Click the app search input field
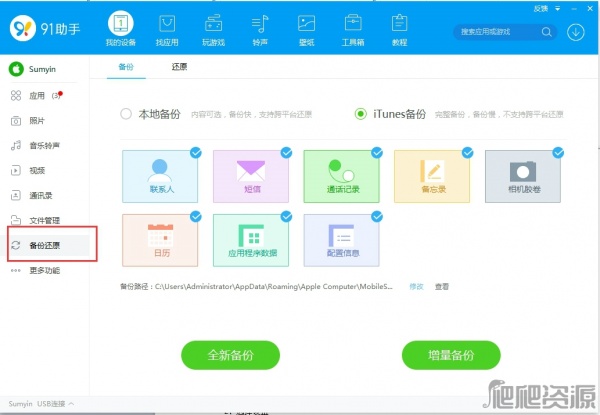This screenshot has height=415, width=600. click(x=497, y=32)
